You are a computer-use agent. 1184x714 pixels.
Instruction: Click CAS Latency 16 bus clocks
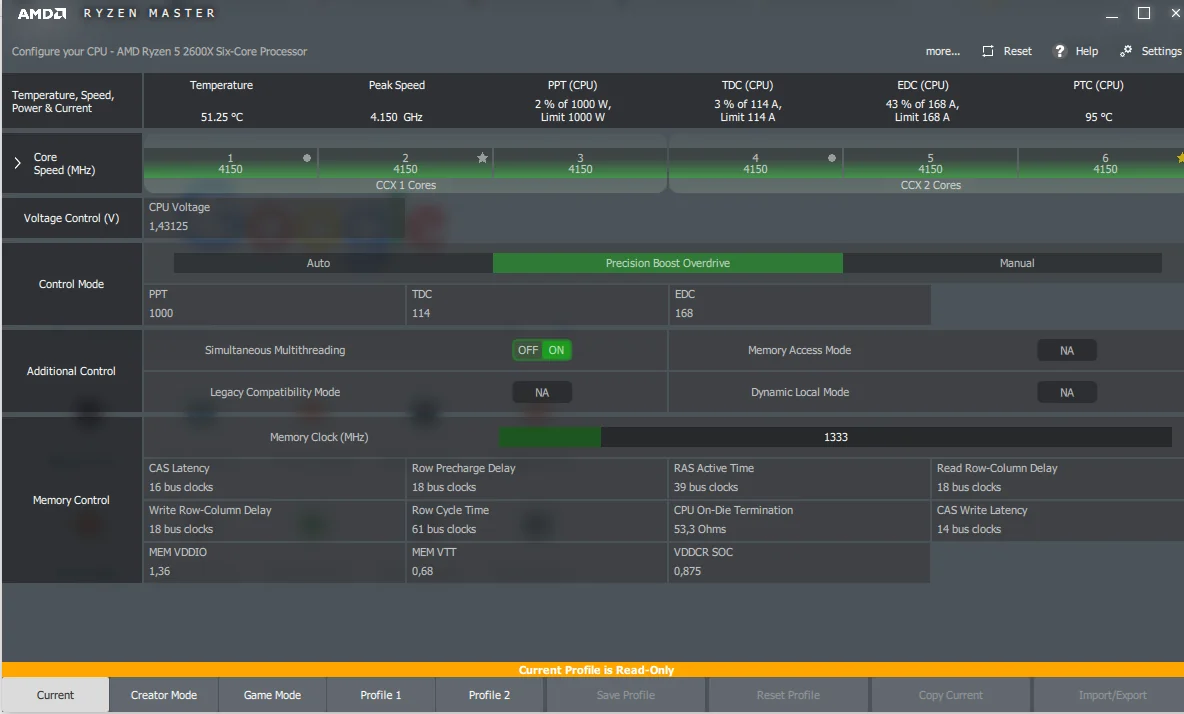click(x=181, y=488)
